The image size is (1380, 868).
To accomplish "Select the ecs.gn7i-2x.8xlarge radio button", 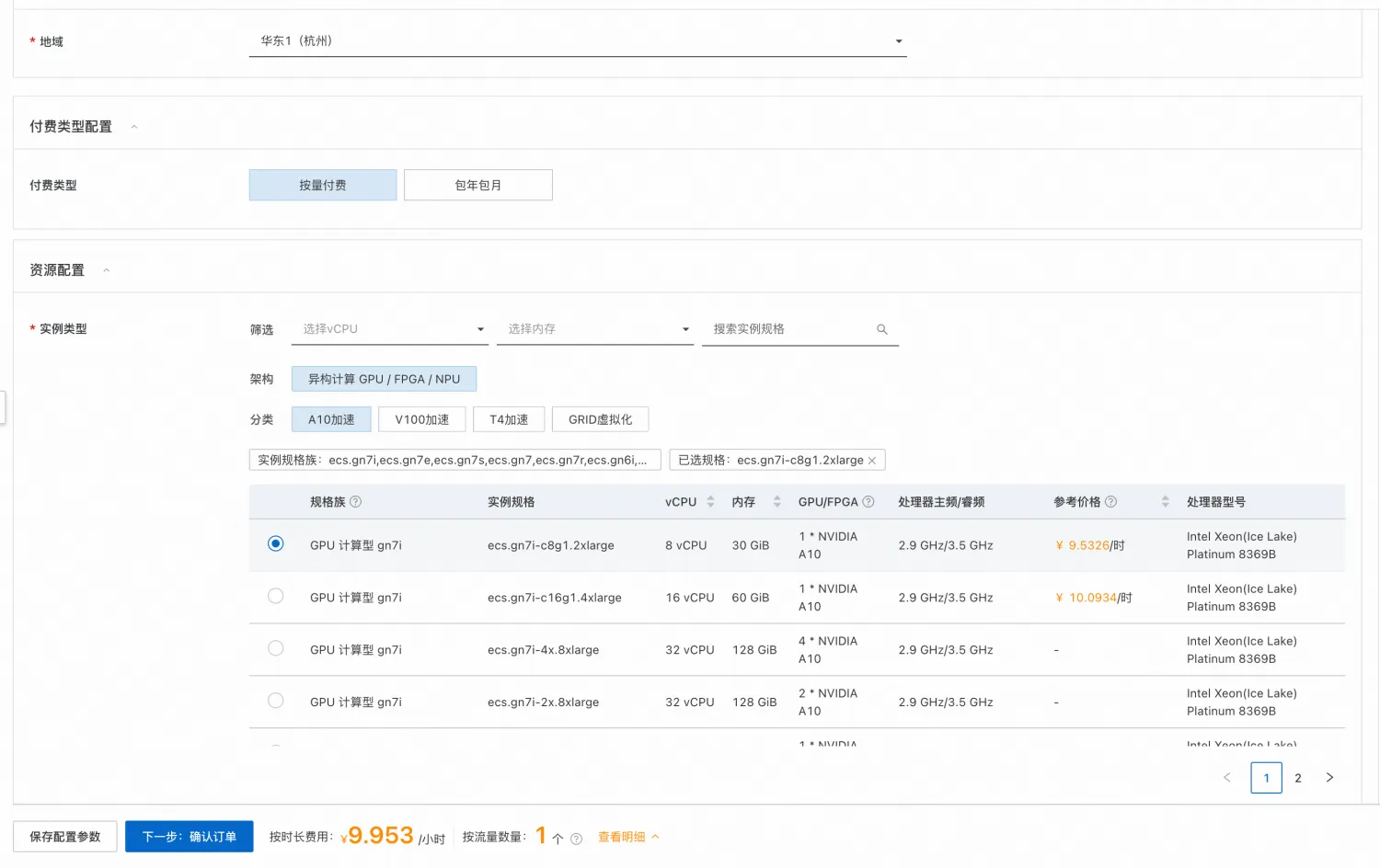I will [x=275, y=701].
